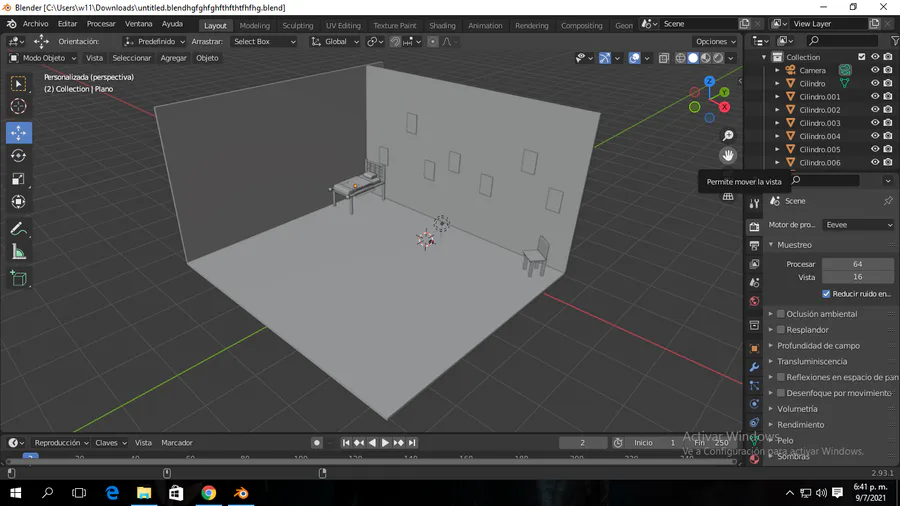900x506 pixels.
Task: Switch to Shading workspace tab
Action: tap(442, 25)
